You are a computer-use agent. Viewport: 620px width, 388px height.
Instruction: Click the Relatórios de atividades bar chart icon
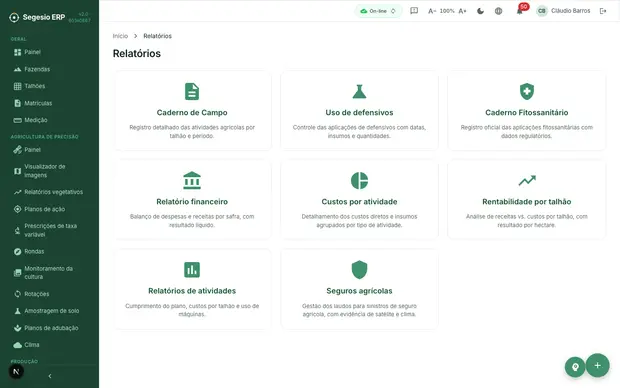[x=192, y=270]
